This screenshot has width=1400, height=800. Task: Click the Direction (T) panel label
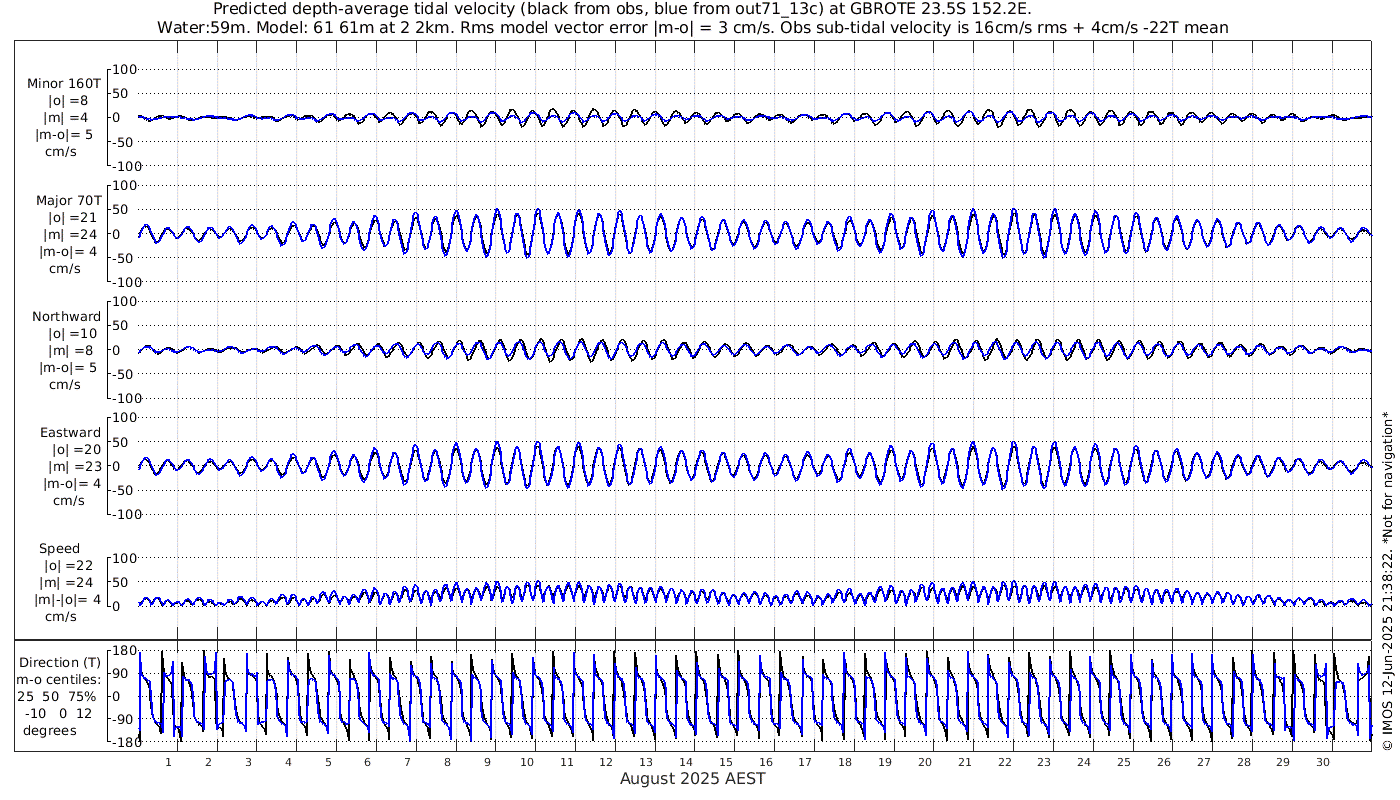pos(61,662)
